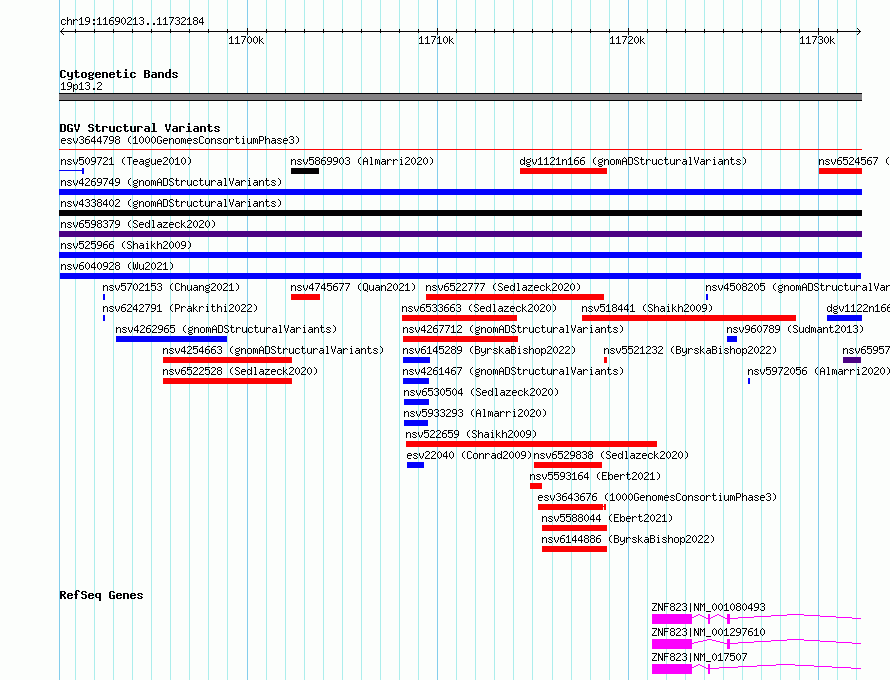
Task: Open esv3643676 1000GenomesConsortiumPhase3 label
Action: (x=657, y=497)
